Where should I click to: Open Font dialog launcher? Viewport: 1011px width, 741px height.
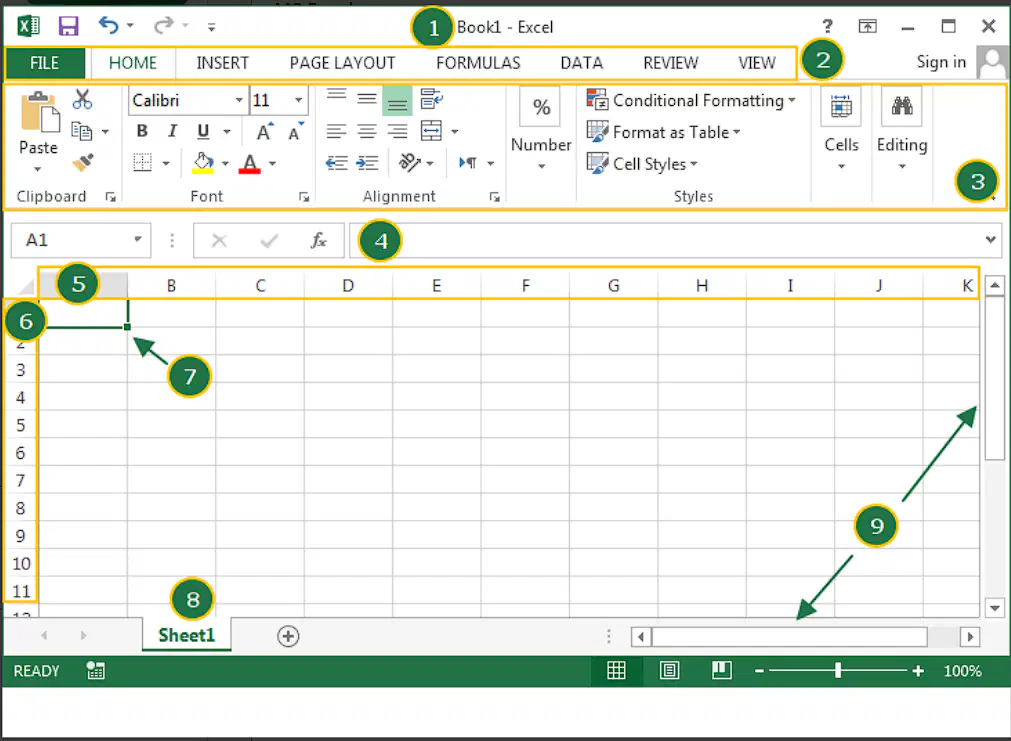click(304, 197)
